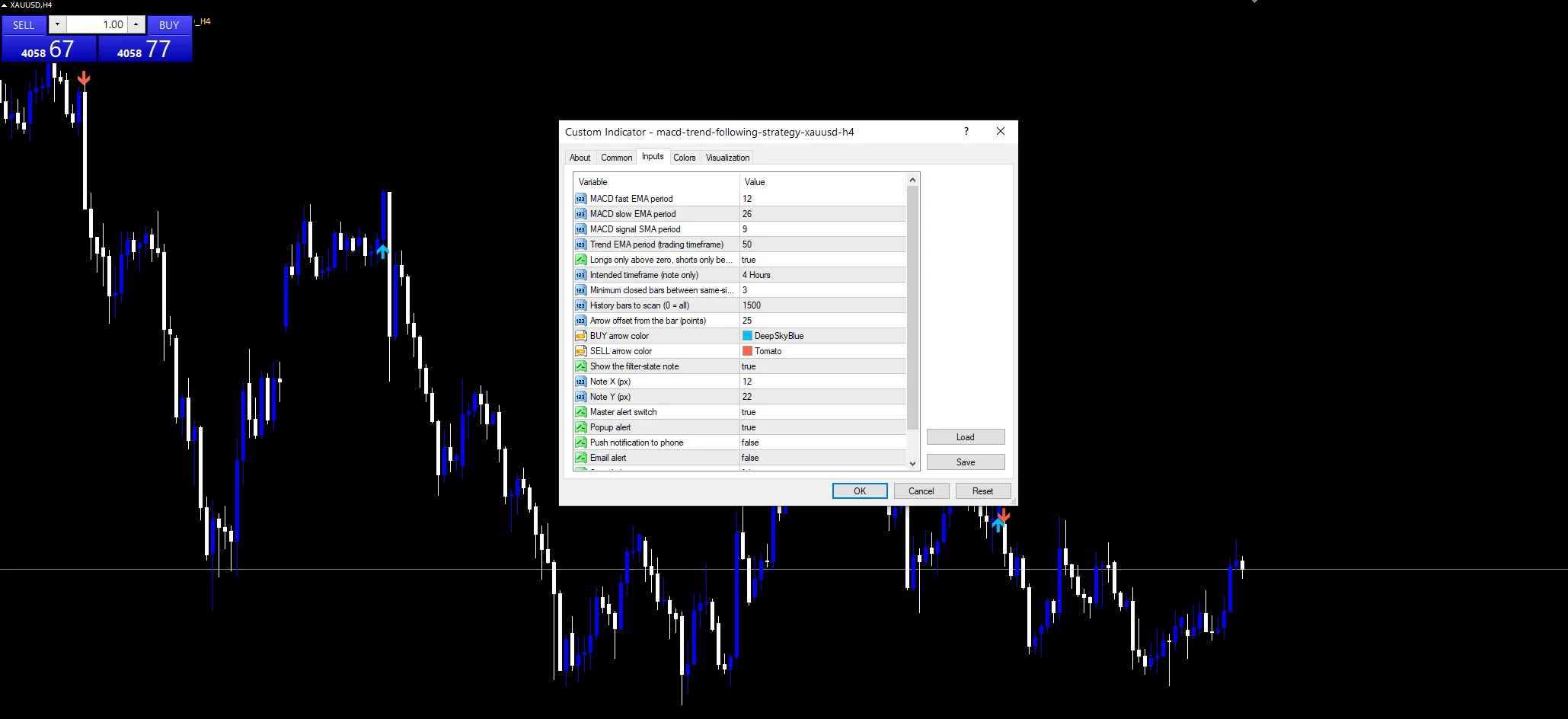Edit MACD signal SMA period value 9
Viewport: 1568px width, 719px height.
(823, 229)
